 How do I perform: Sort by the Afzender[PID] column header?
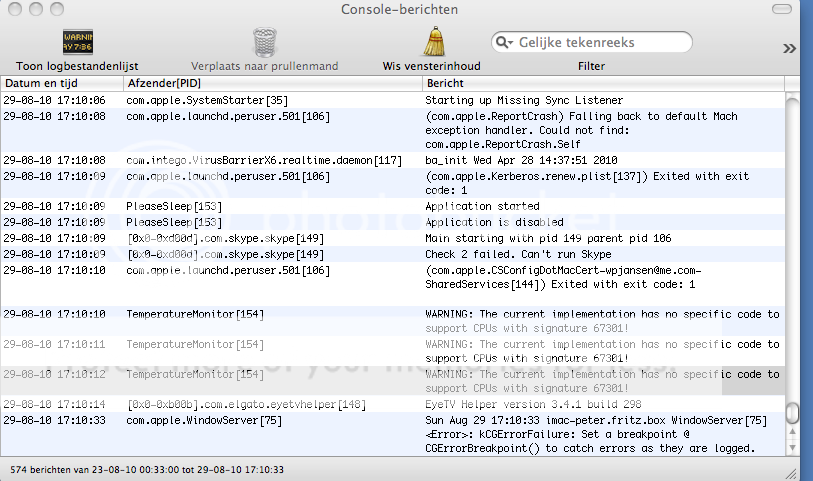coord(270,83)
